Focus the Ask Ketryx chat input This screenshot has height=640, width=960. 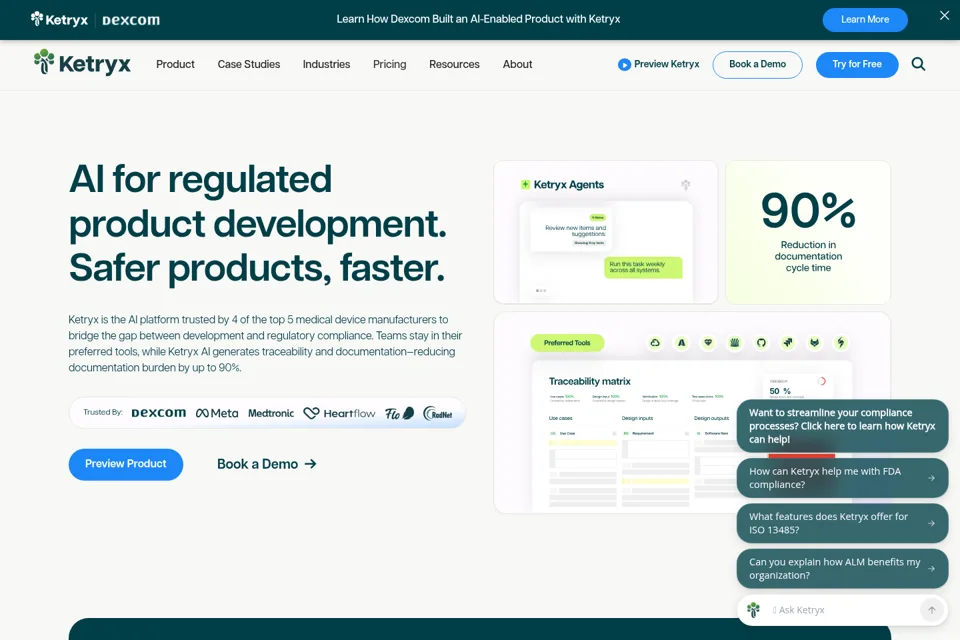[x=842, y=610]
